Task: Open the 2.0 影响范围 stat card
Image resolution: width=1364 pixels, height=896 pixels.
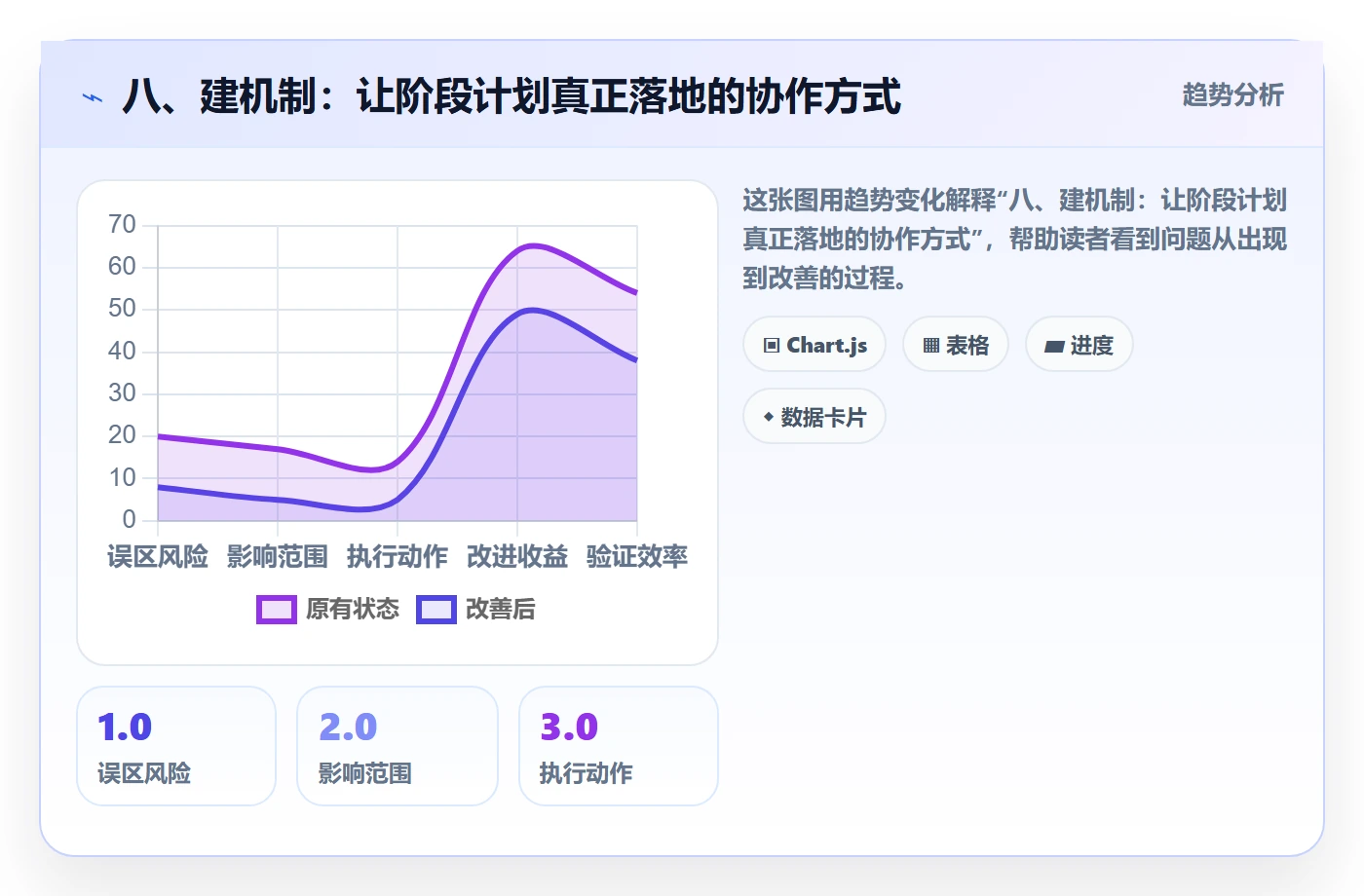Action: click(x=398, y=746)
